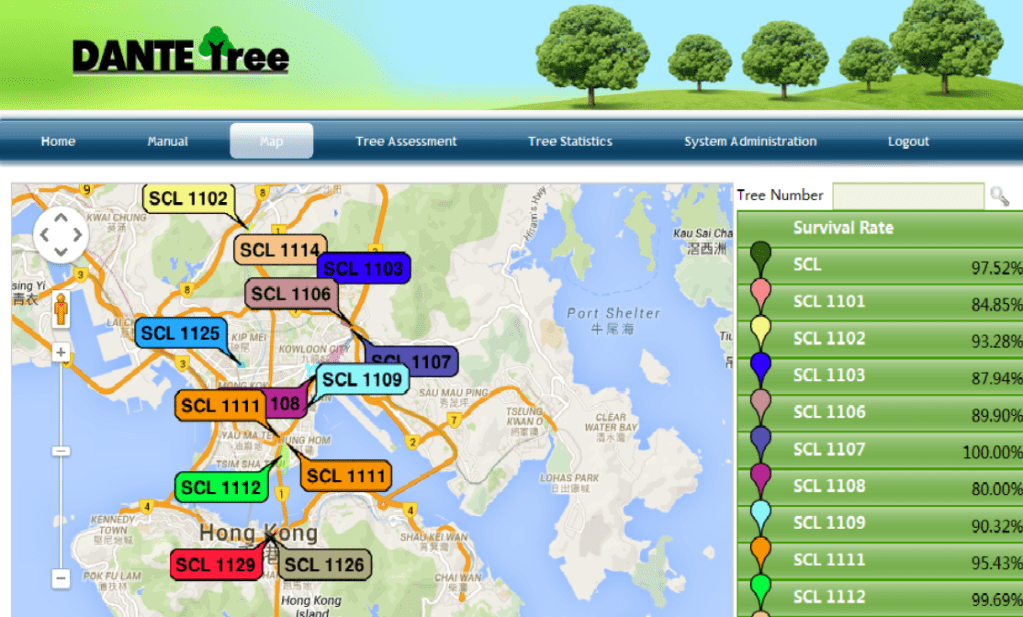Focus the Tree Number input field
The width and height of the screenshot is (1023, 617).
908,196
